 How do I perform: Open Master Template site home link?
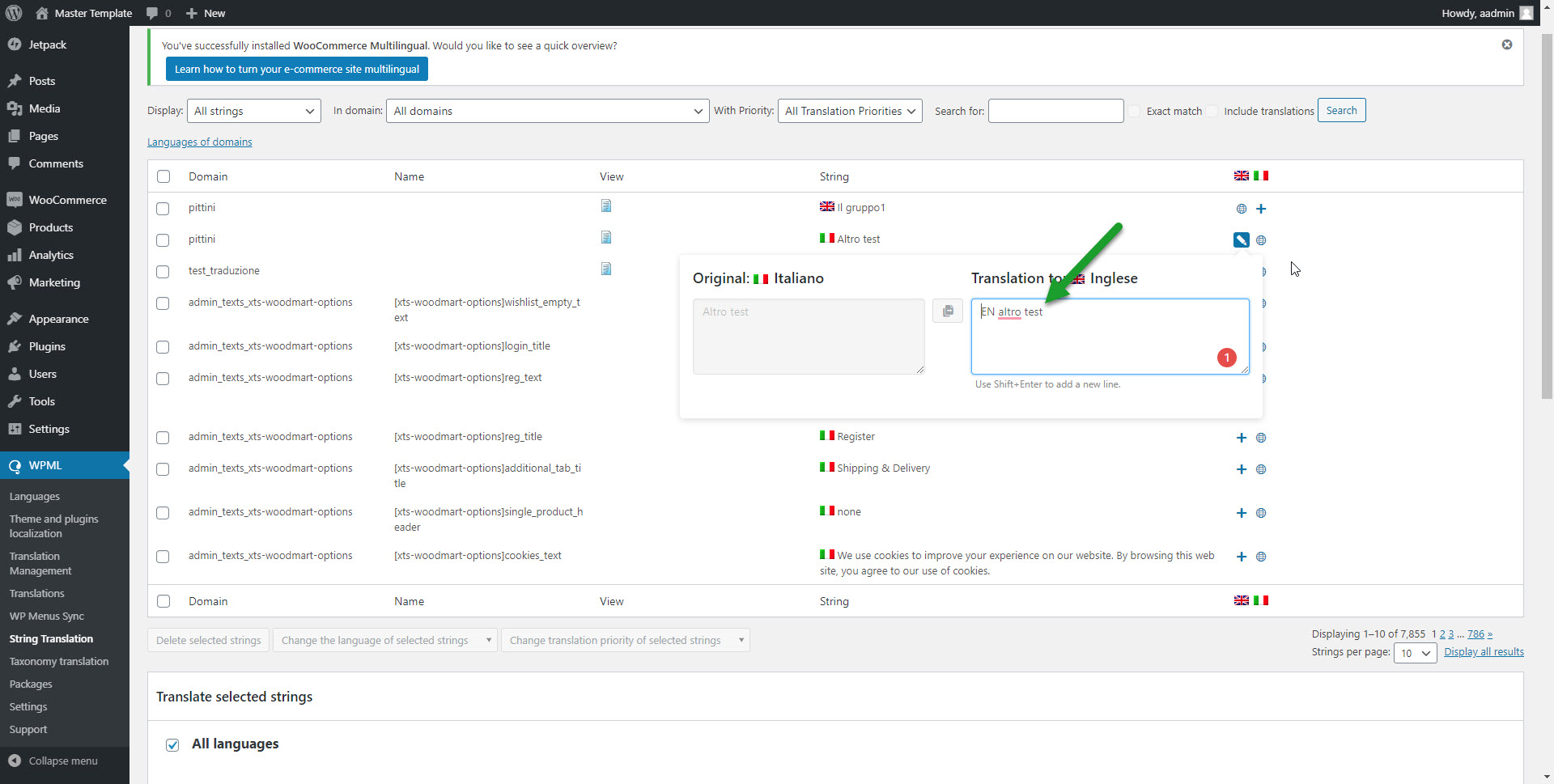85,13
